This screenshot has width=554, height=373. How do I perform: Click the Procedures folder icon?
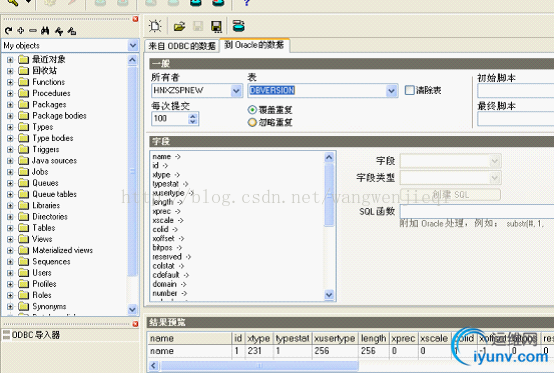(23, 93)
